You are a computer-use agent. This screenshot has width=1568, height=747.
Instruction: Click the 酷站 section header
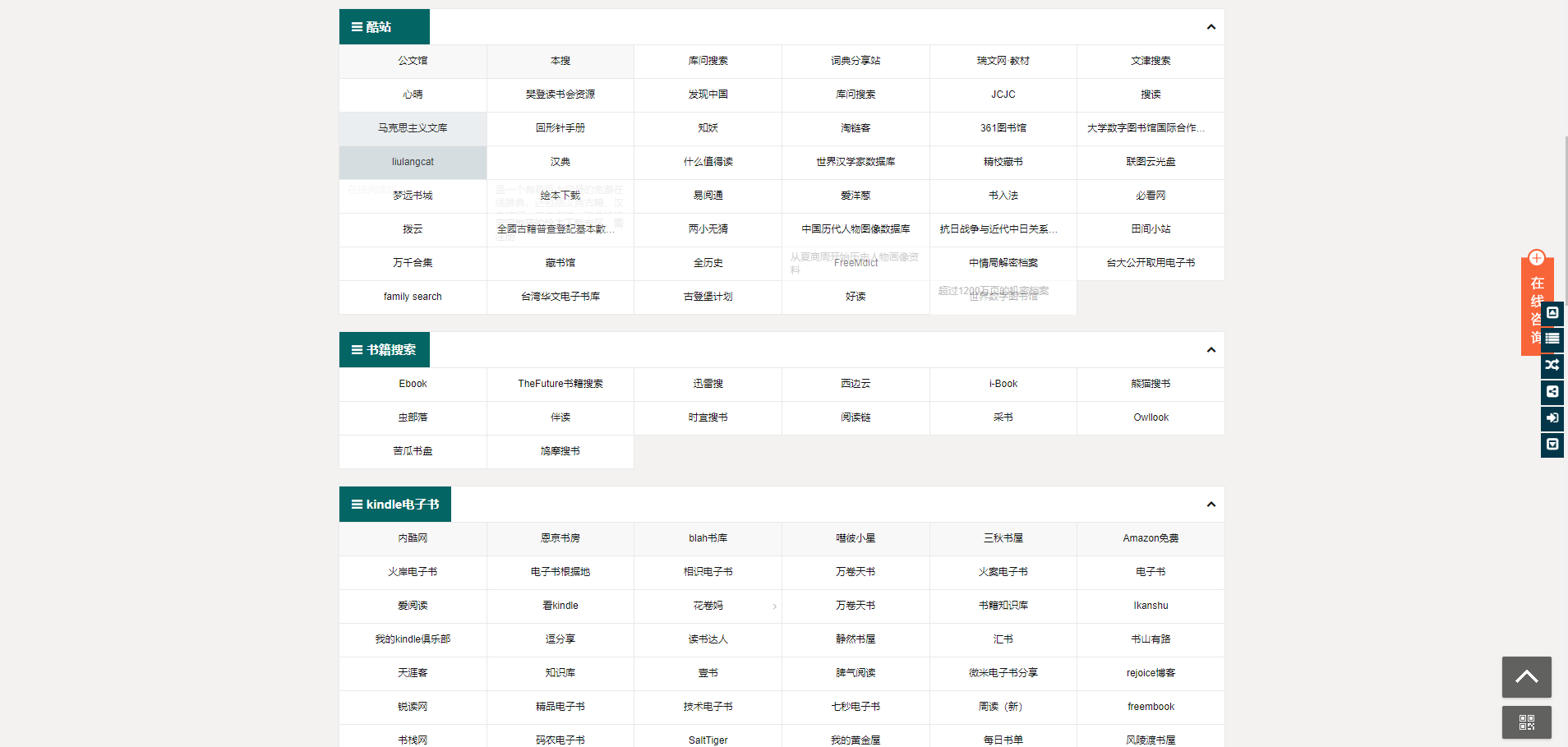384,26
